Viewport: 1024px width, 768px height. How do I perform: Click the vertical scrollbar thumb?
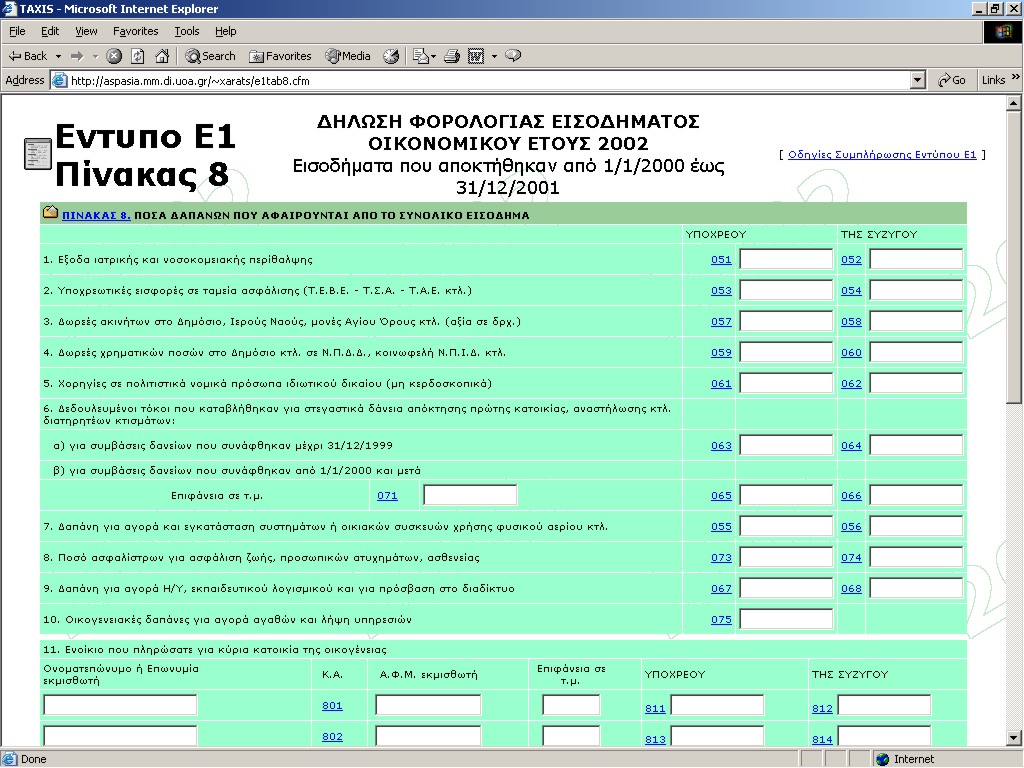[x=1014, y=257]
